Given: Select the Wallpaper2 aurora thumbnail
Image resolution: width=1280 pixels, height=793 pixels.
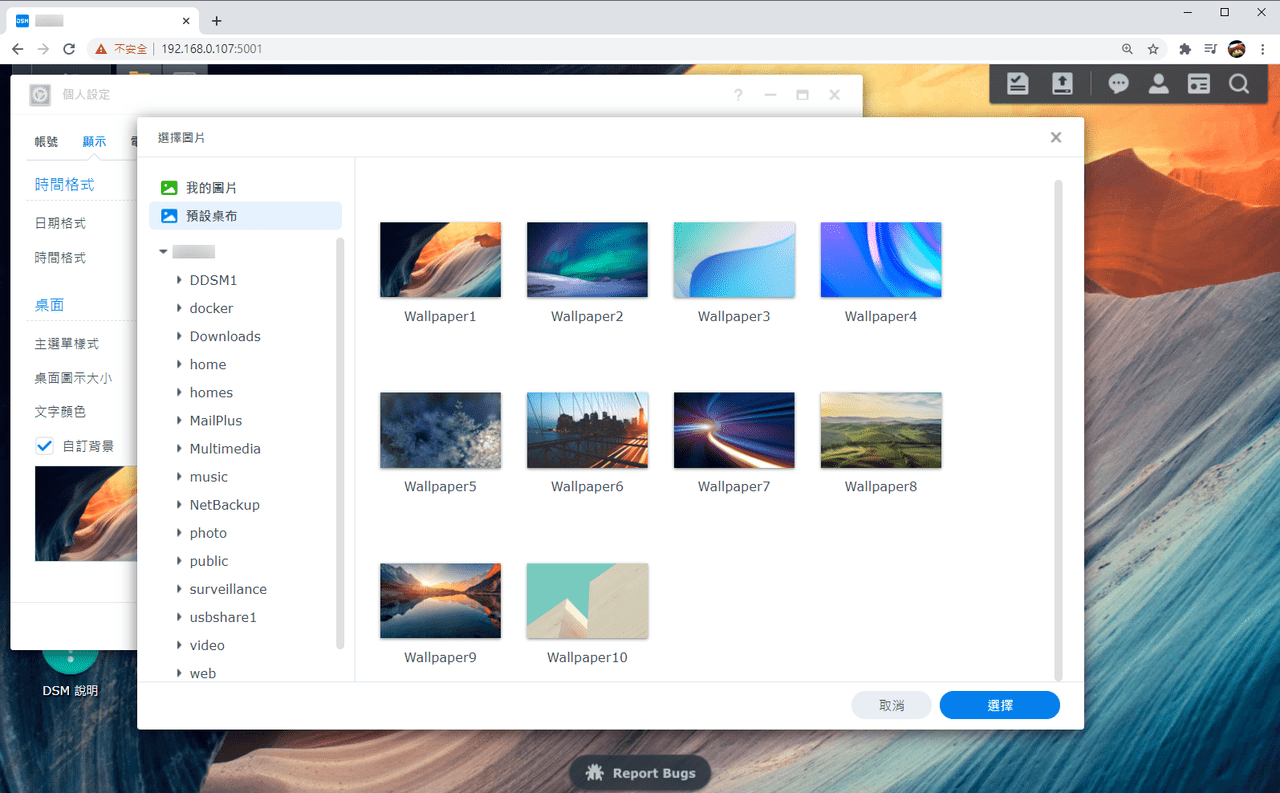Looking at the screenshot, I should (x=587, y=260).
